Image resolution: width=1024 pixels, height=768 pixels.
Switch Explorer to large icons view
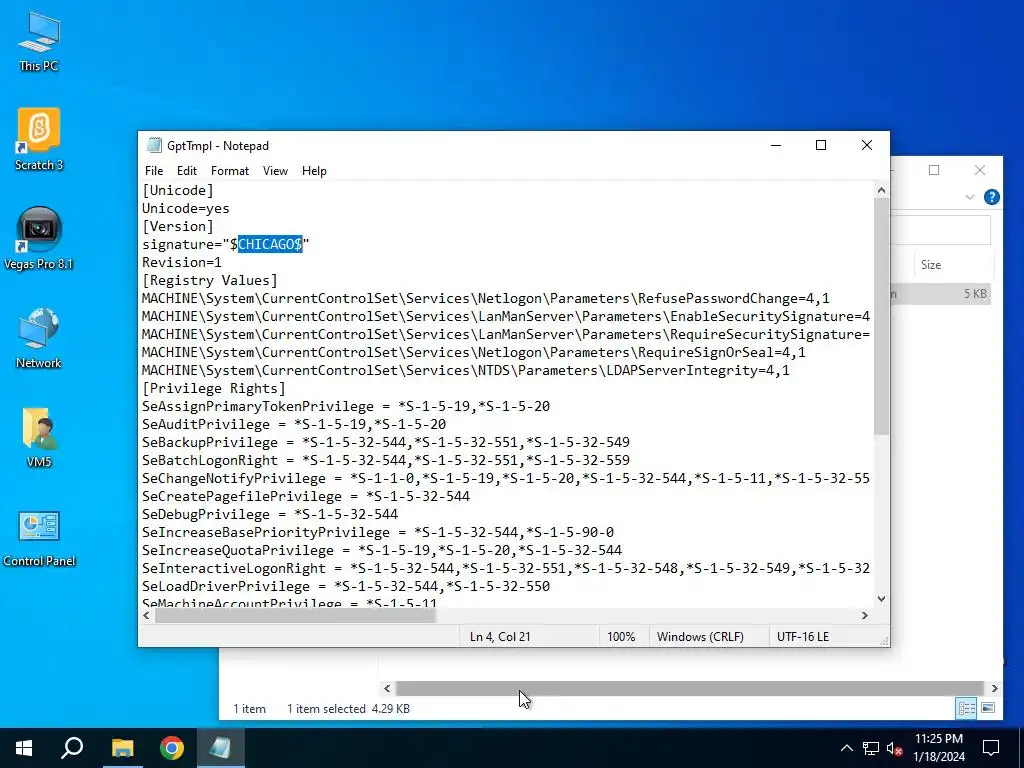click(988, 708)
